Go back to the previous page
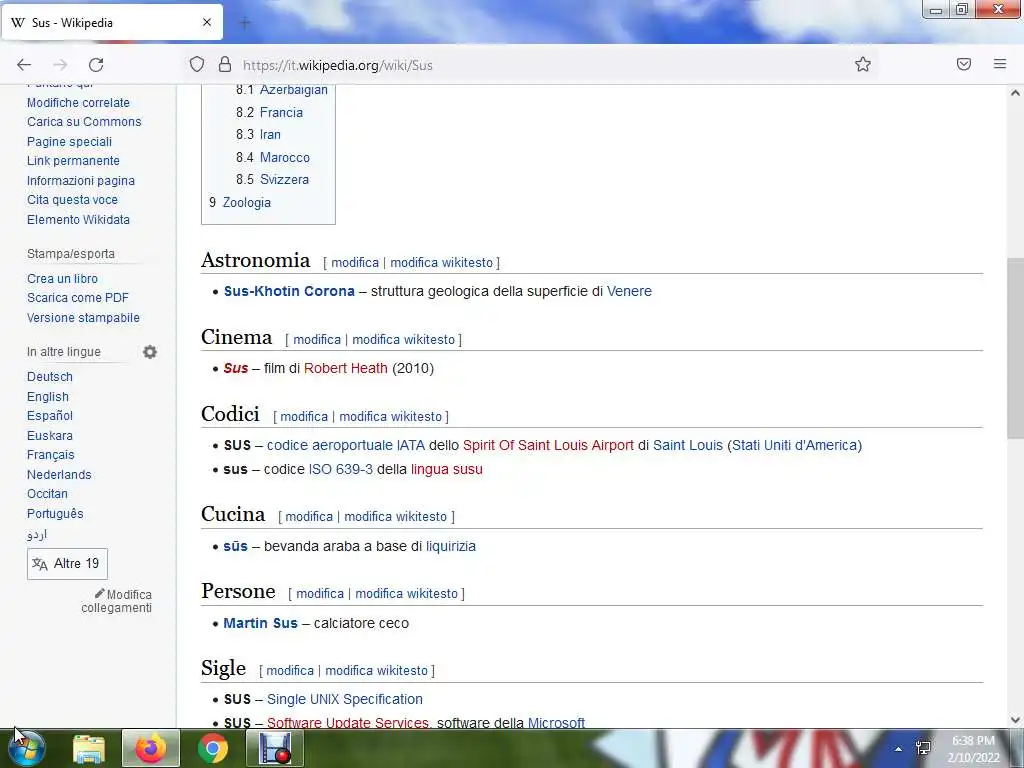 (24, 65)
